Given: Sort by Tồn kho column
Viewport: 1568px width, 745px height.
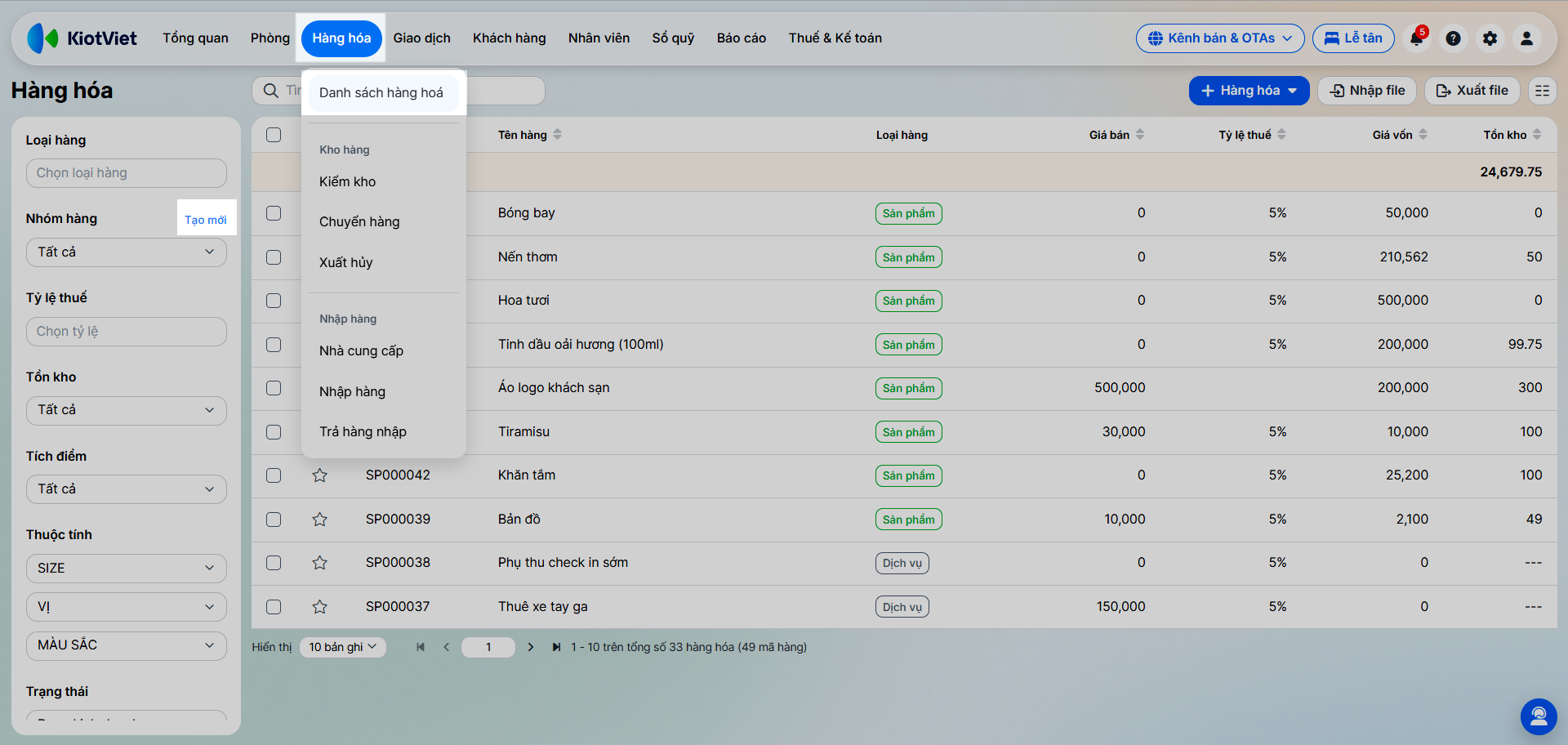Looking at the screenshot, I should [1512, 135].
